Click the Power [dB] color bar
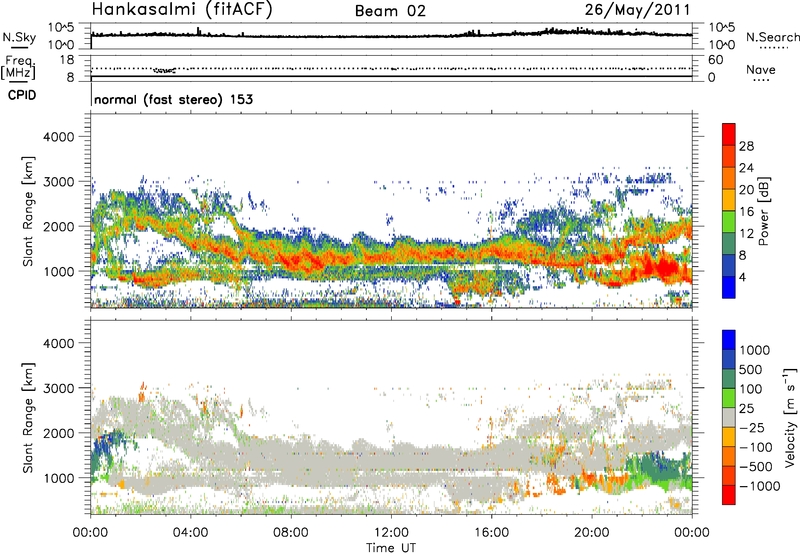Screen dimensions: 800x554 pyautogui.click(x=729, y=211)
